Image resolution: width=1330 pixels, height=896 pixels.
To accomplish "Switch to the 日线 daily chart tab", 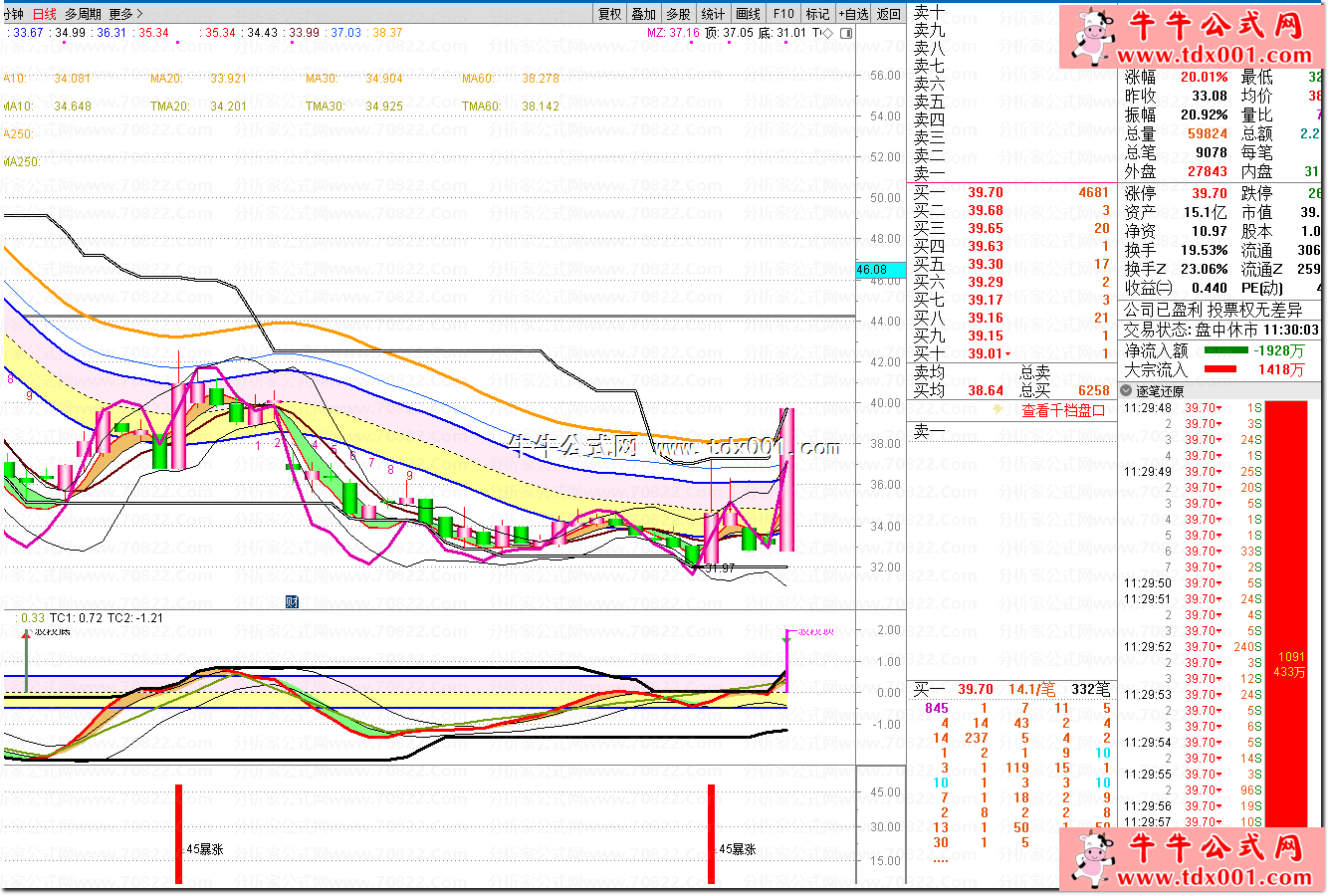I will 45,14.
